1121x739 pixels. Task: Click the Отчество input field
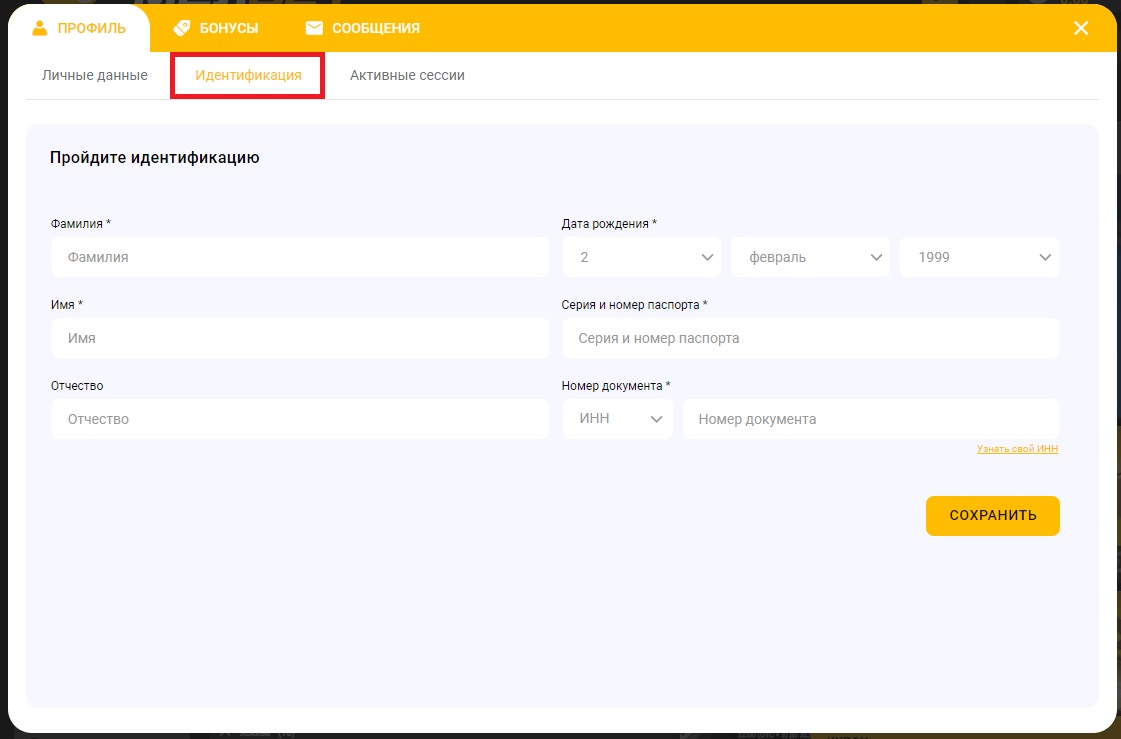pyautogui.click(x=300, y=419)
